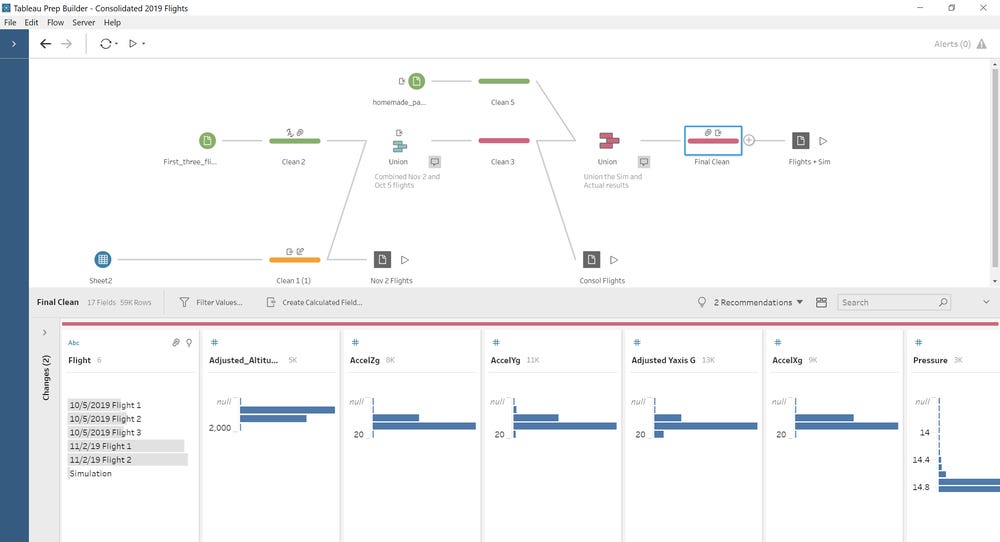Click the Pressure field header

(x=930, y=360)
